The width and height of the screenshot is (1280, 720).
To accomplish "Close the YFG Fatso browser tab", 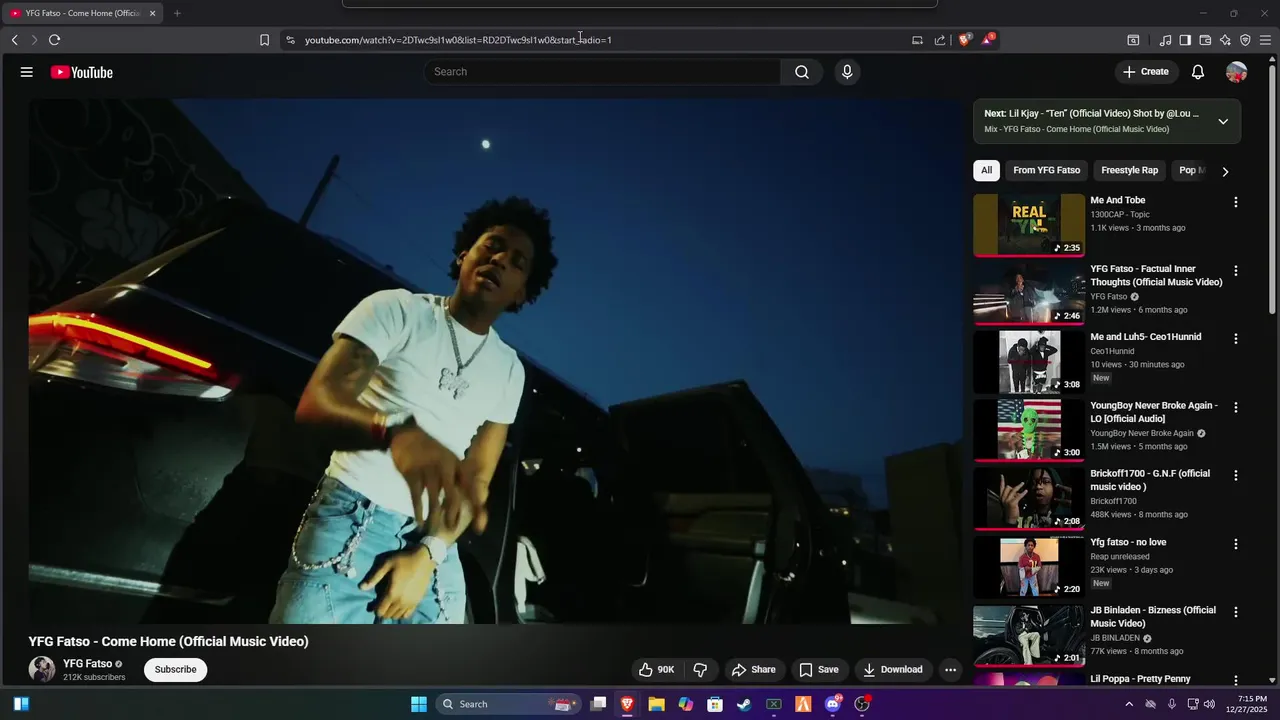I will [x=152, y=13].
